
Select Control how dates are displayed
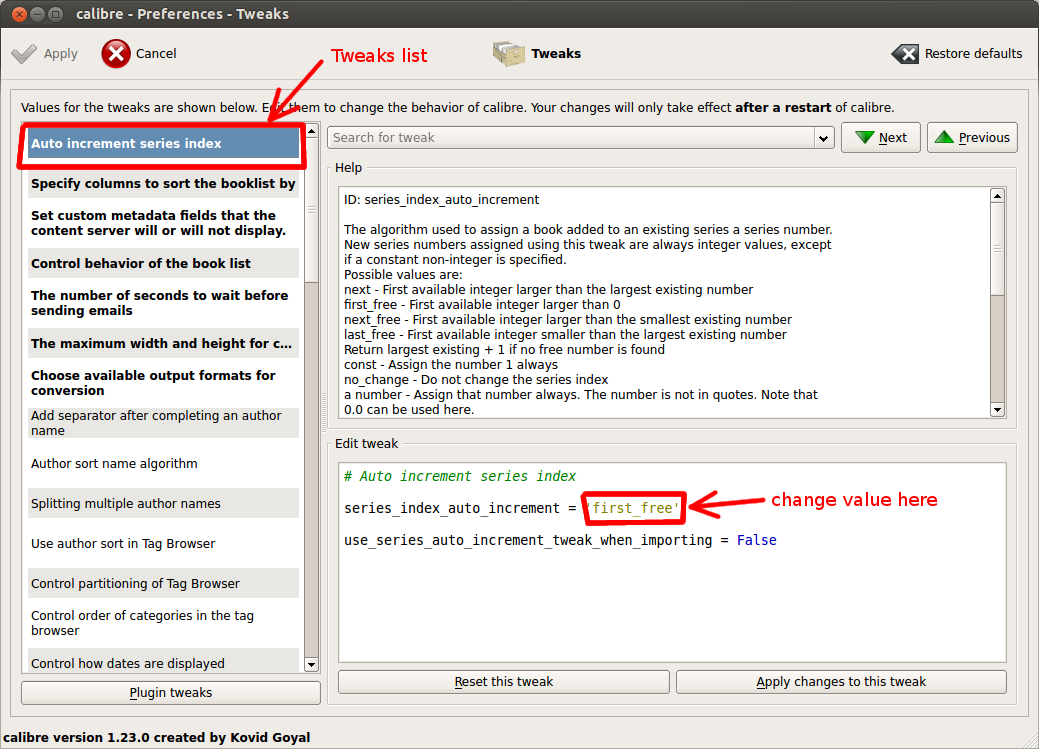pos(164,663)
